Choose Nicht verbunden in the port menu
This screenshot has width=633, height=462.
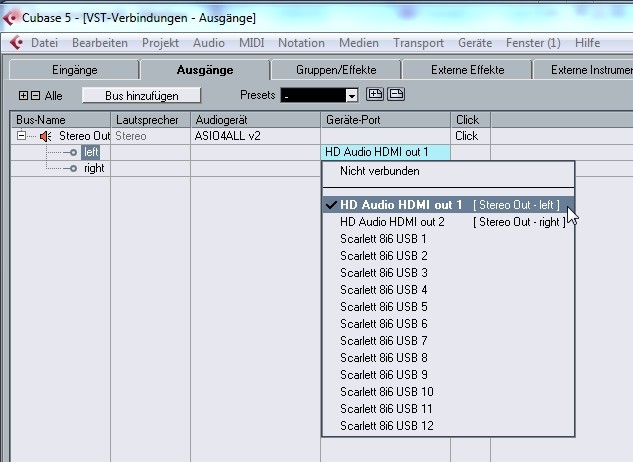pos(448,171)
